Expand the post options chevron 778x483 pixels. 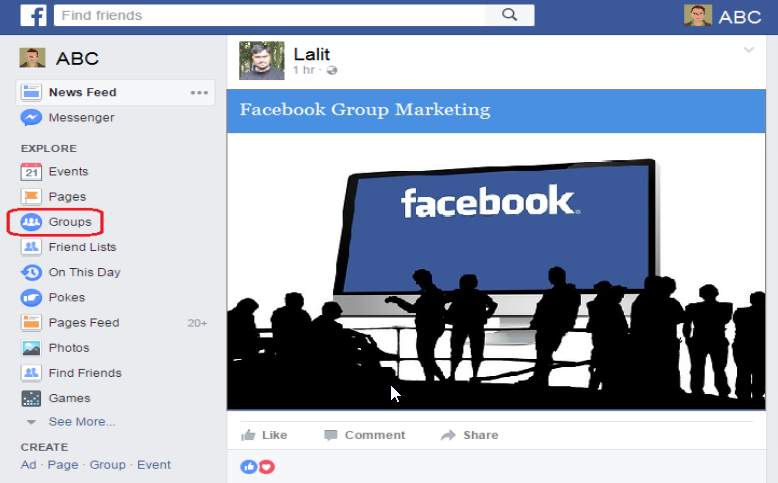[x=748, y=50]
